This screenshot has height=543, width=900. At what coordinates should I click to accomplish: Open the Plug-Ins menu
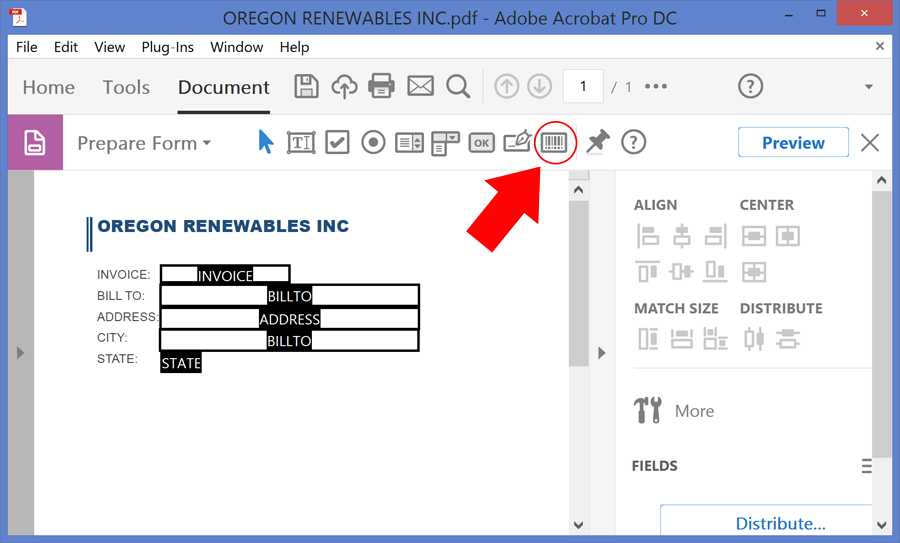click(x=168, y=47)
